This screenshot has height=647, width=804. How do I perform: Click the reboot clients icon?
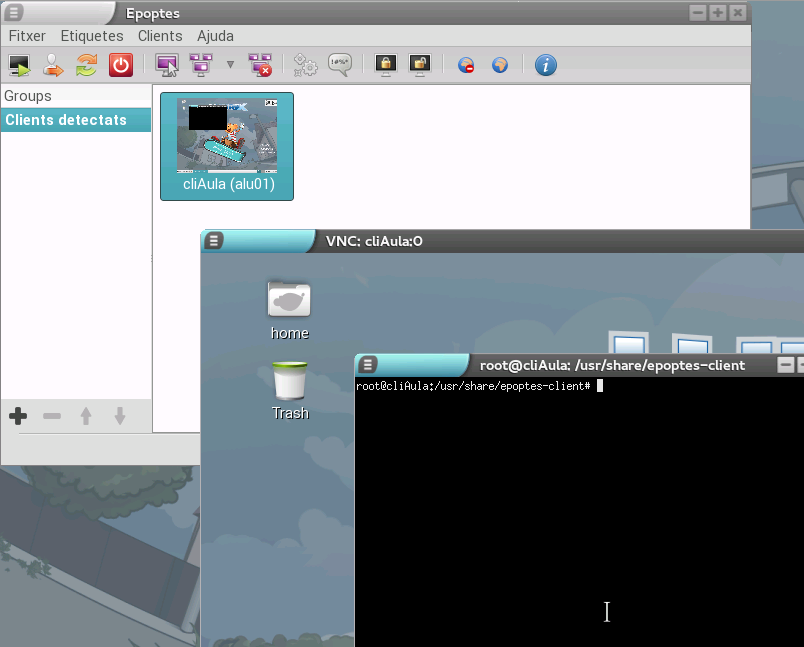click(x=87, y=66)
